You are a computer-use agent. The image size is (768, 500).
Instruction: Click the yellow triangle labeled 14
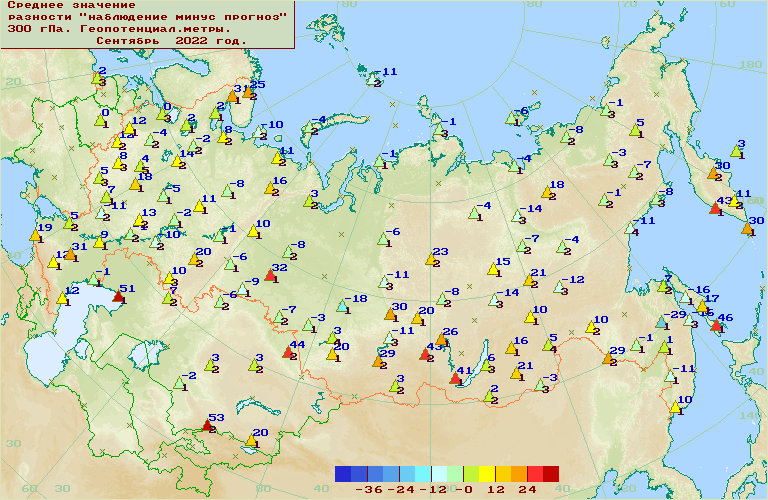click(177, 161)
